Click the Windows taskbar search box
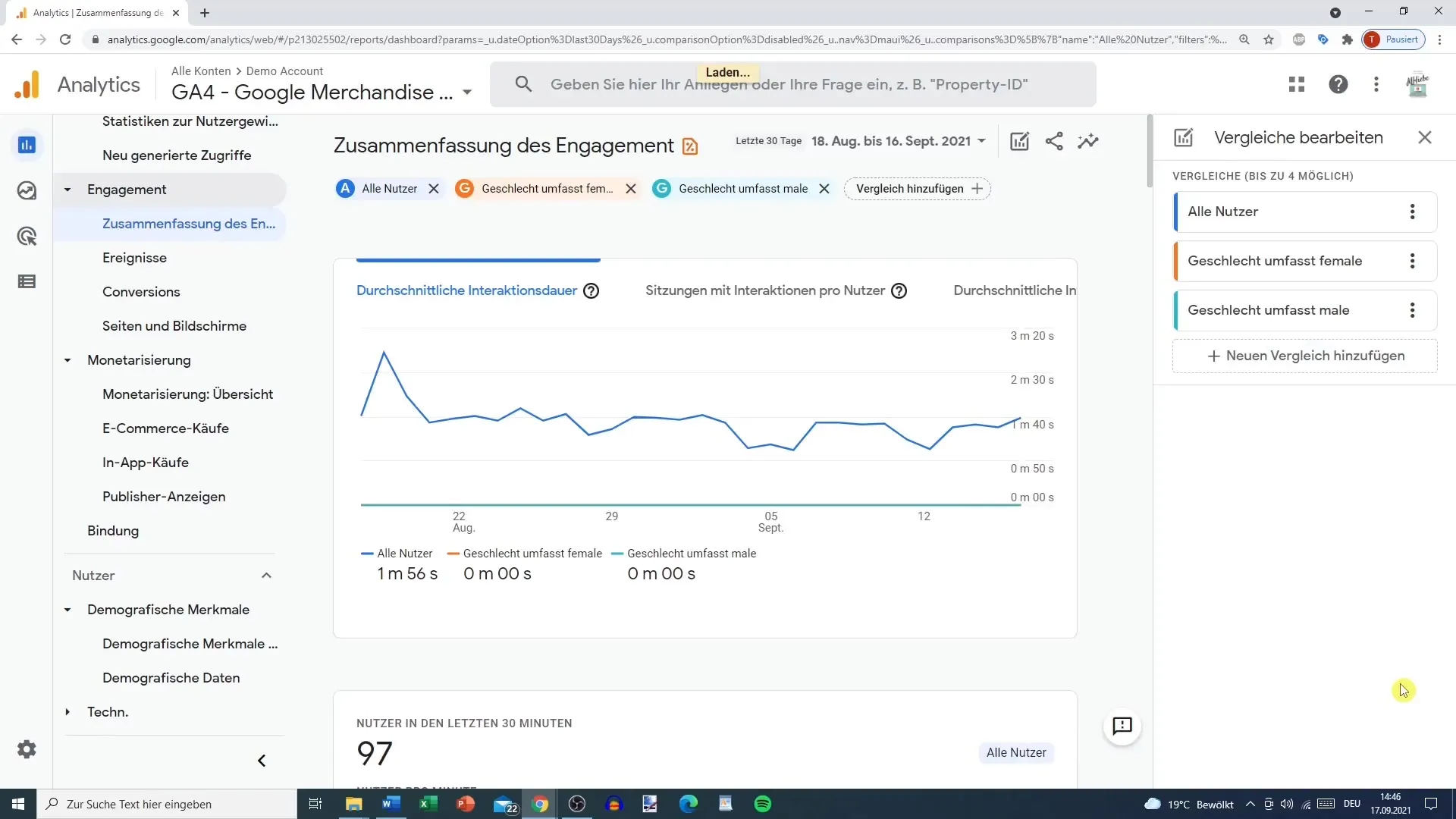Image resolution: width=1456 pixels, height=819 pixels. (x=166, y=804)
